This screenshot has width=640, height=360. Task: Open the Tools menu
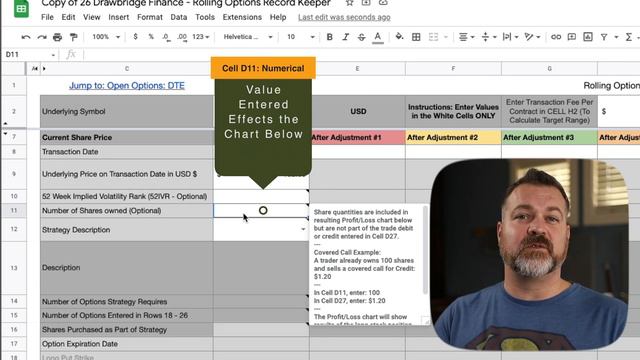(205, 17)
